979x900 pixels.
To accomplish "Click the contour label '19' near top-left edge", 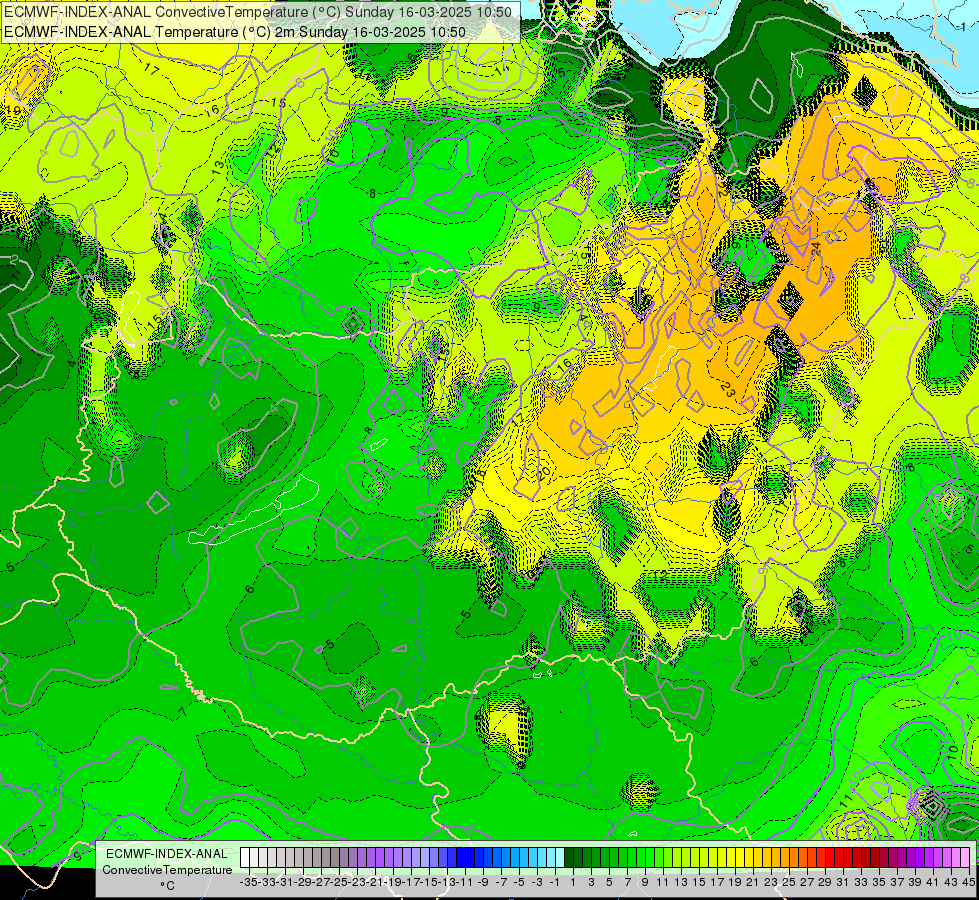I will (12, 111).
